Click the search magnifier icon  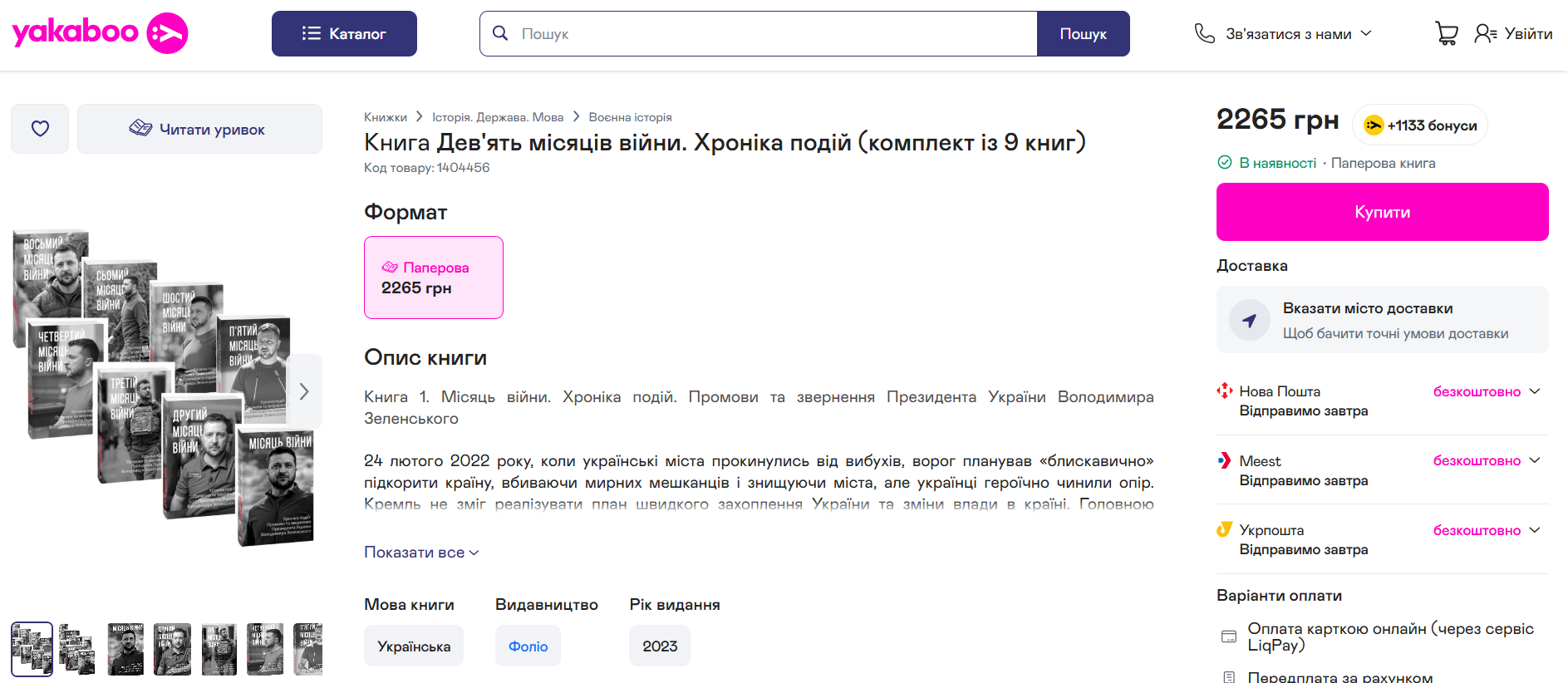click(x=500, y=33)
